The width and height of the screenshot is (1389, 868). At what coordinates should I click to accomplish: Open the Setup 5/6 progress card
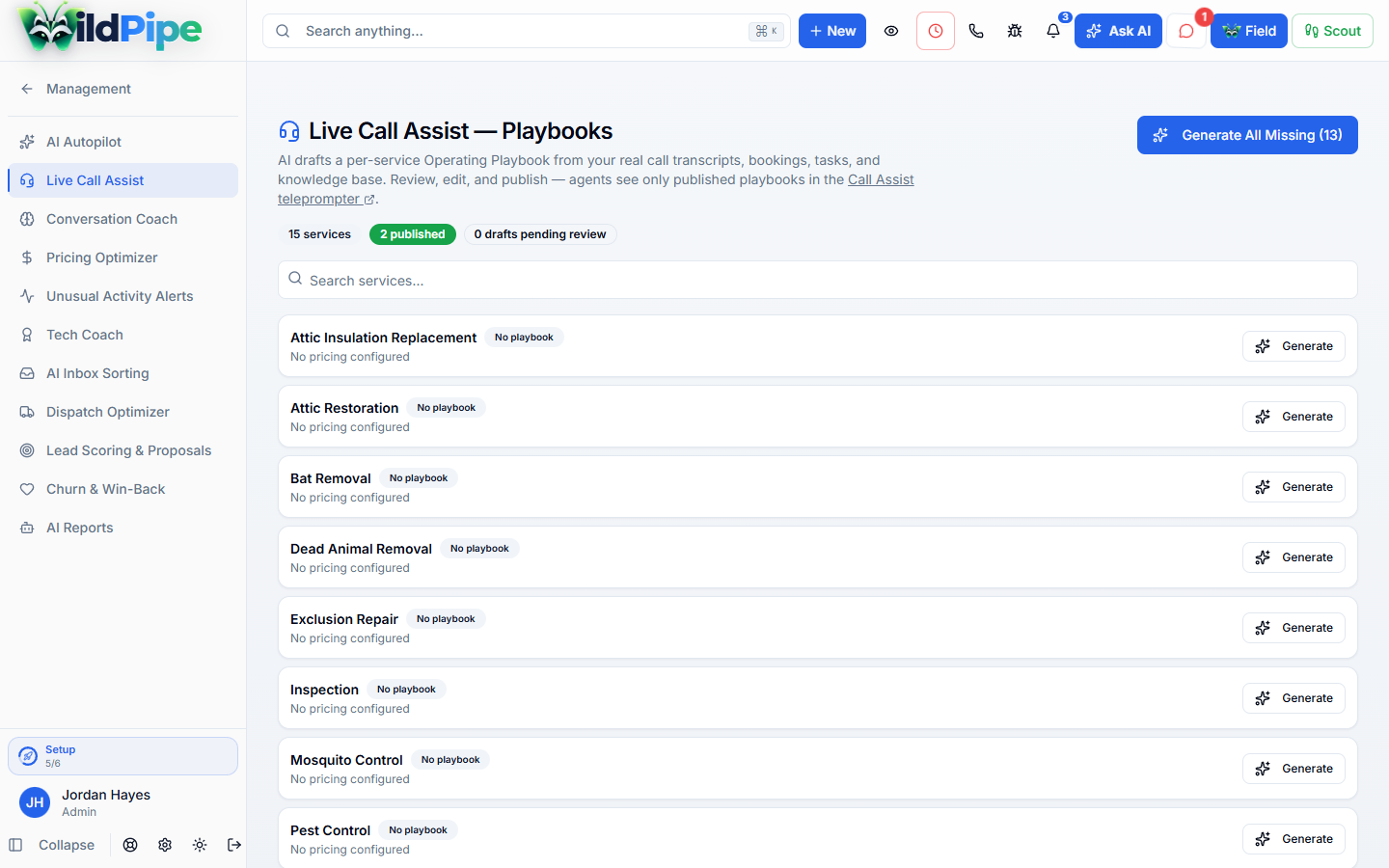pyautogui.click(x=123, y=756)
